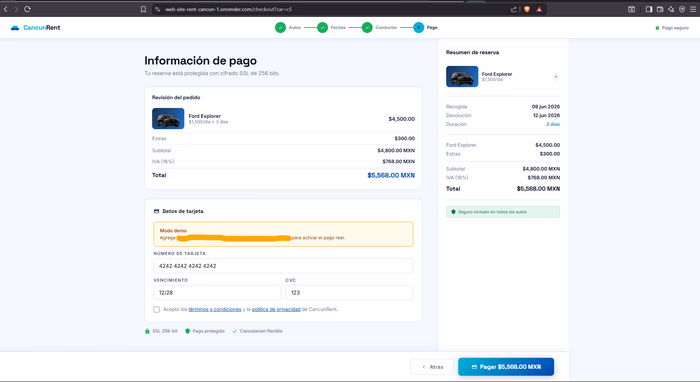700x382 pixels.
Task: Click the Modo demo notice heading
Action: point(173,231)
